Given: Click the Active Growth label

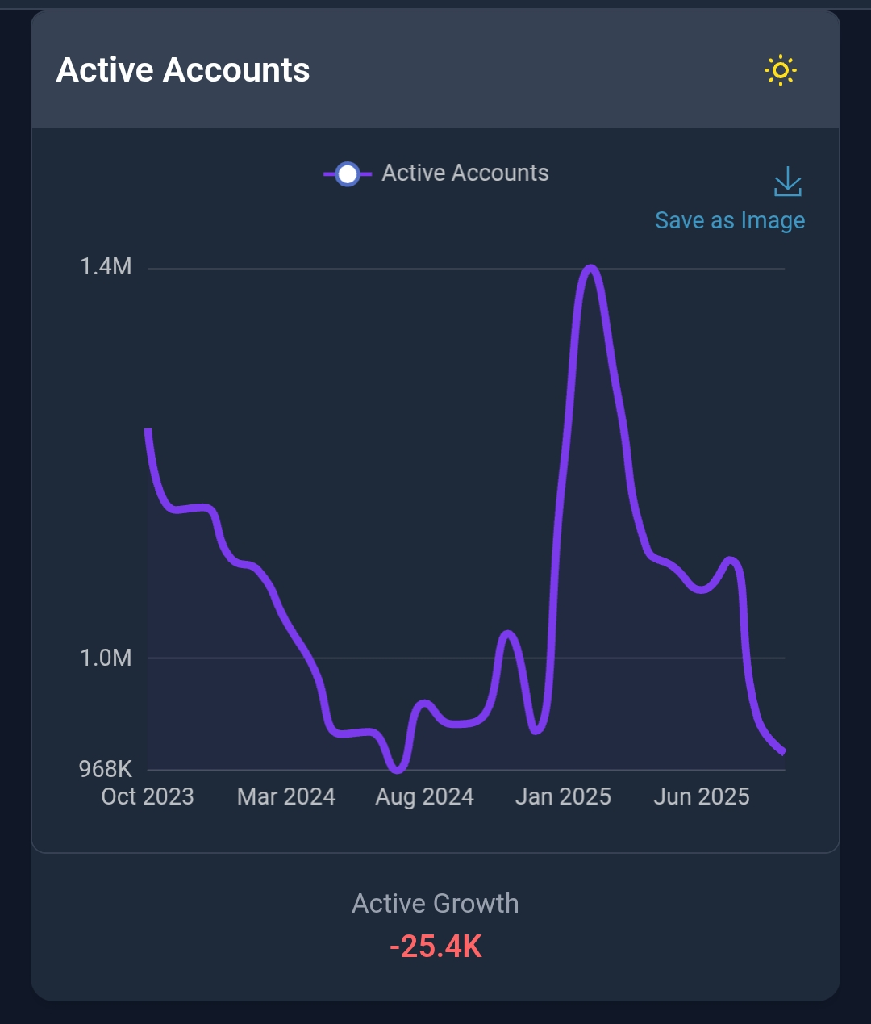Looking at the screenshot, I should tap(435, 904).
